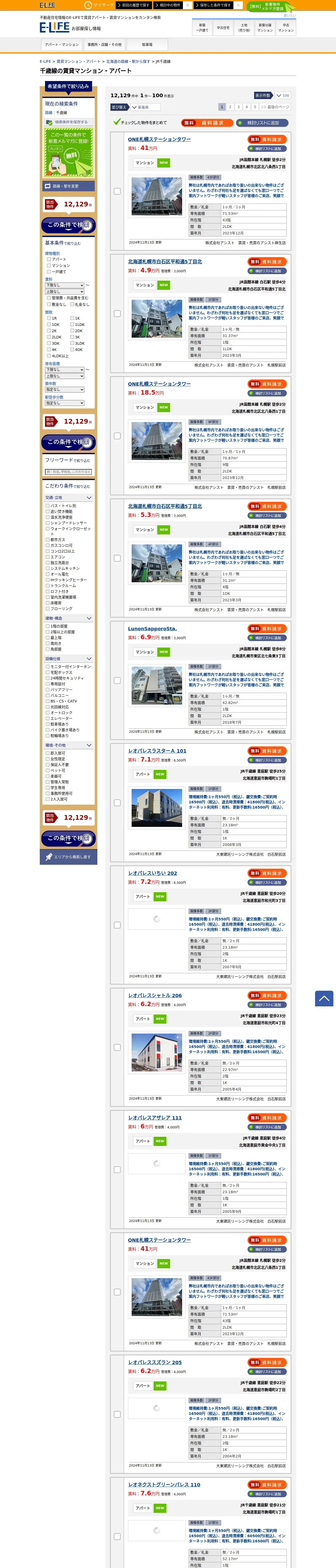Add レオパレスアザレア 111 to consideration list
The height and width of the screenshot is (1568, 336).
(x=267, y=1127)
